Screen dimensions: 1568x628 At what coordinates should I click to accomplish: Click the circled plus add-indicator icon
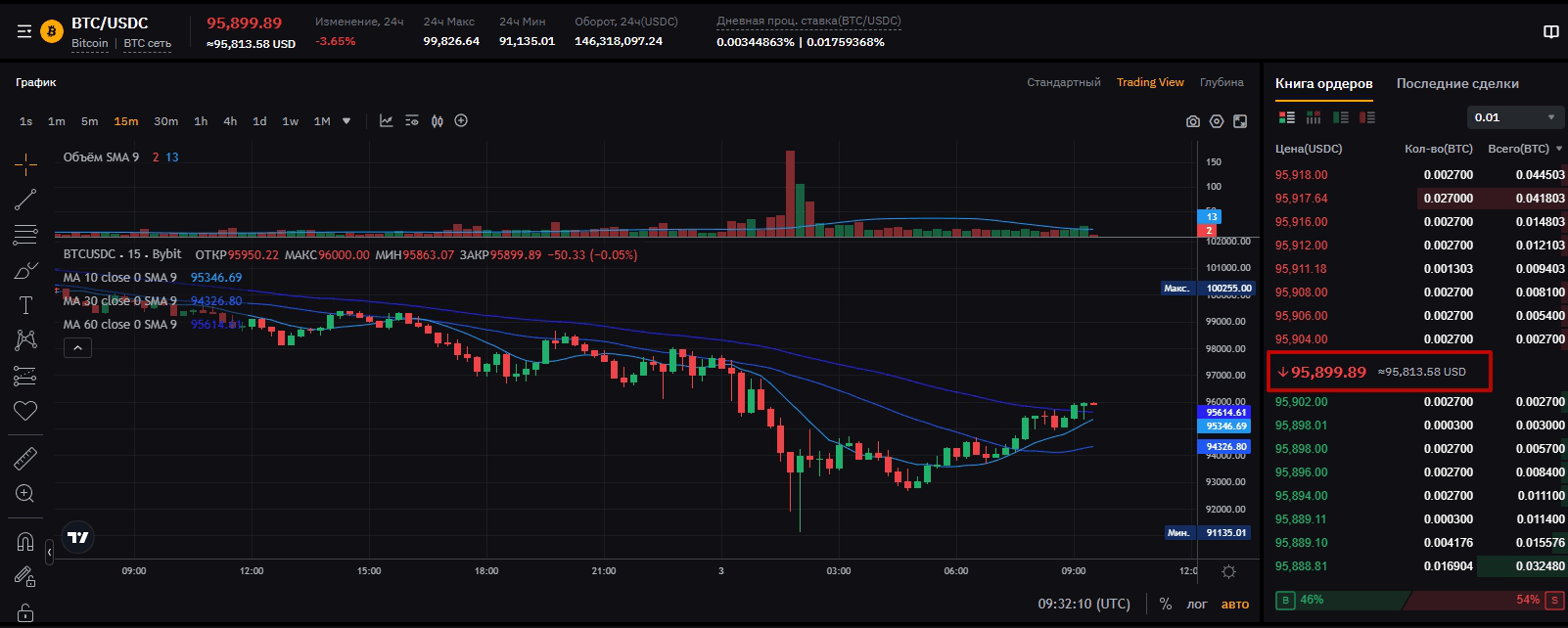(x=461, y=121)
